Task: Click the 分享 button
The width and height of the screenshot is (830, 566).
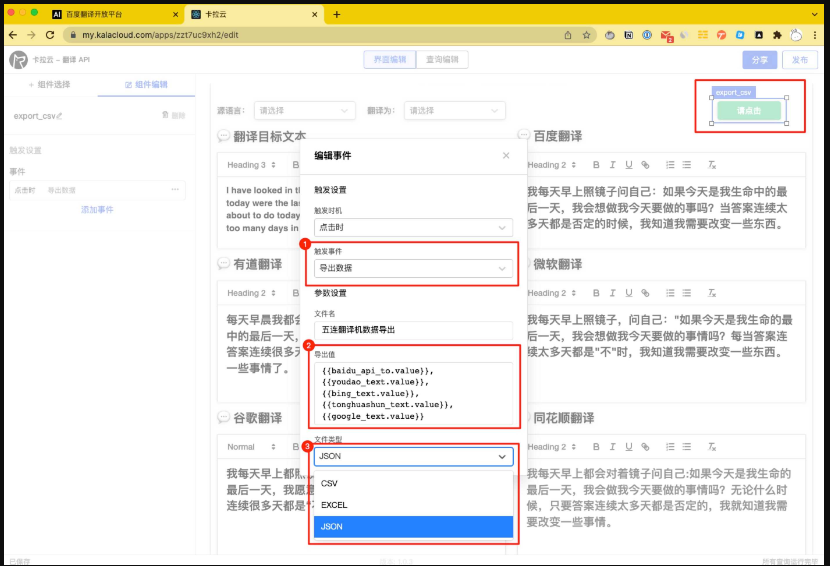Action: pos(760,60)
